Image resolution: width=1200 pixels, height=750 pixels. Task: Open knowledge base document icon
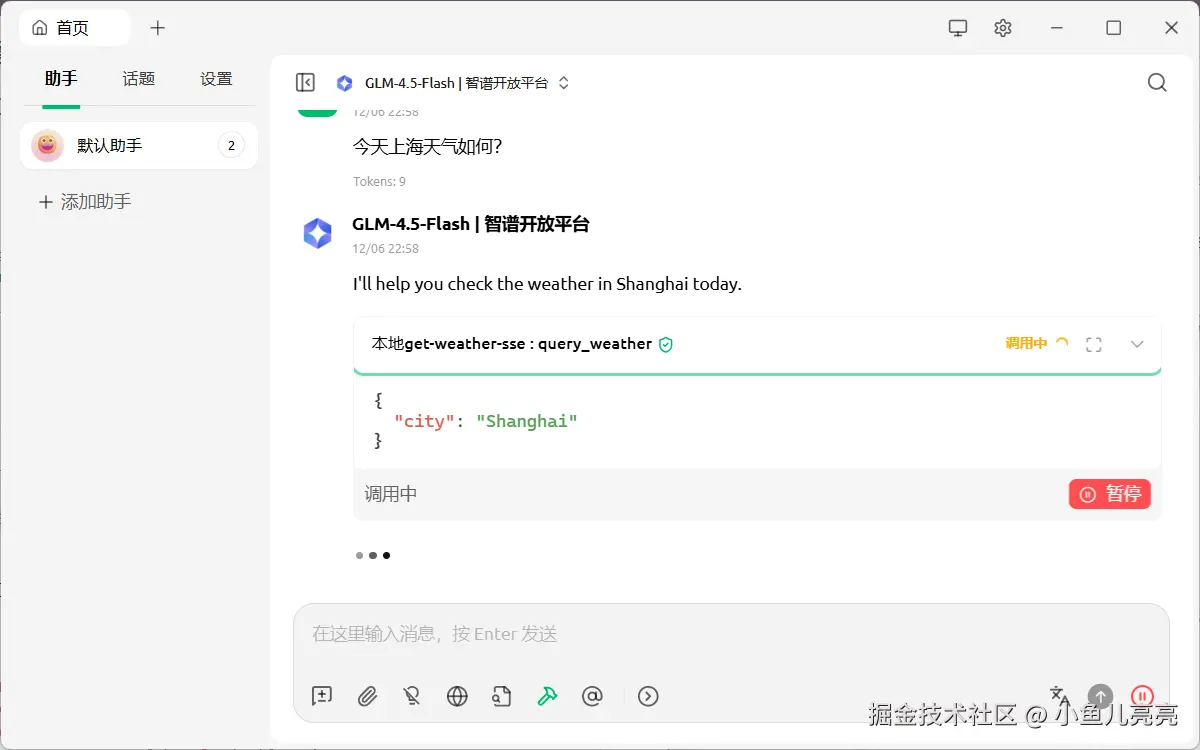point(502,696)
